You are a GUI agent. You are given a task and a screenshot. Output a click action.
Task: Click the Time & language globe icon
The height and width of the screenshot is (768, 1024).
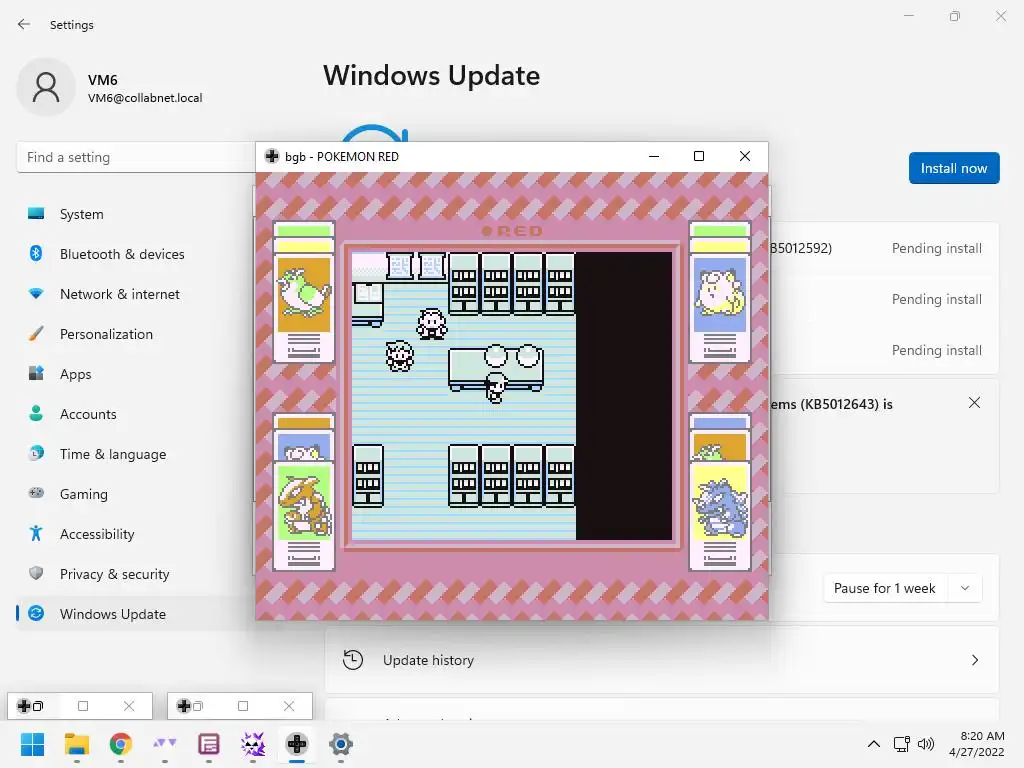(x=36, y=453)
